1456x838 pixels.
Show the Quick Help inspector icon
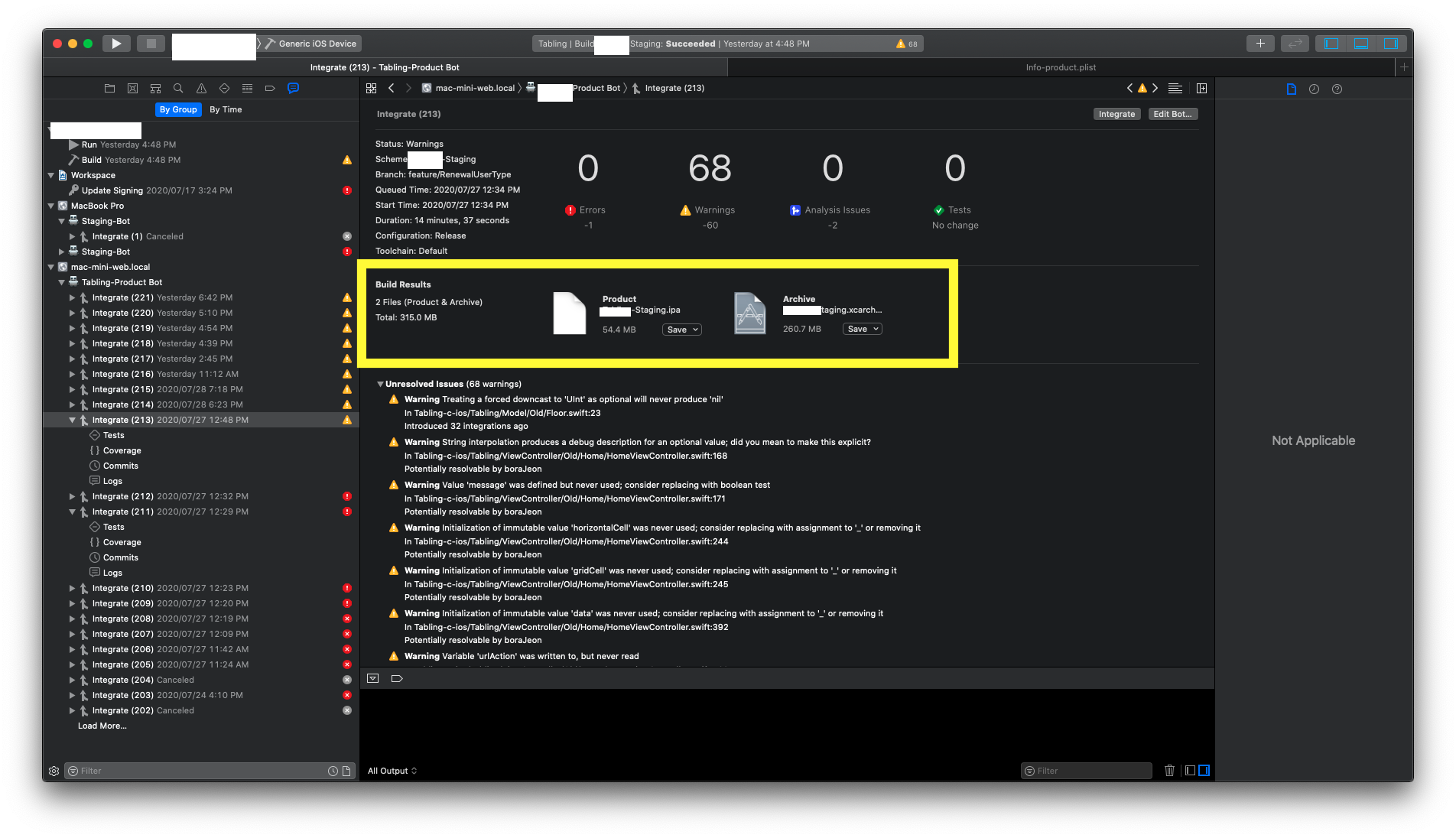(x=1337, y=89)
